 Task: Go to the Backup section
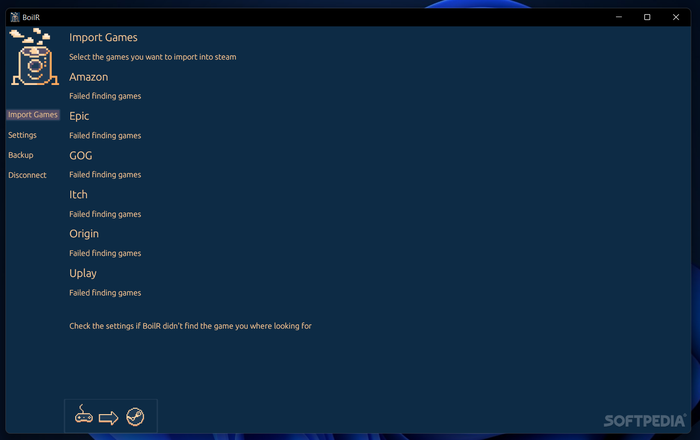pos(21,155)
